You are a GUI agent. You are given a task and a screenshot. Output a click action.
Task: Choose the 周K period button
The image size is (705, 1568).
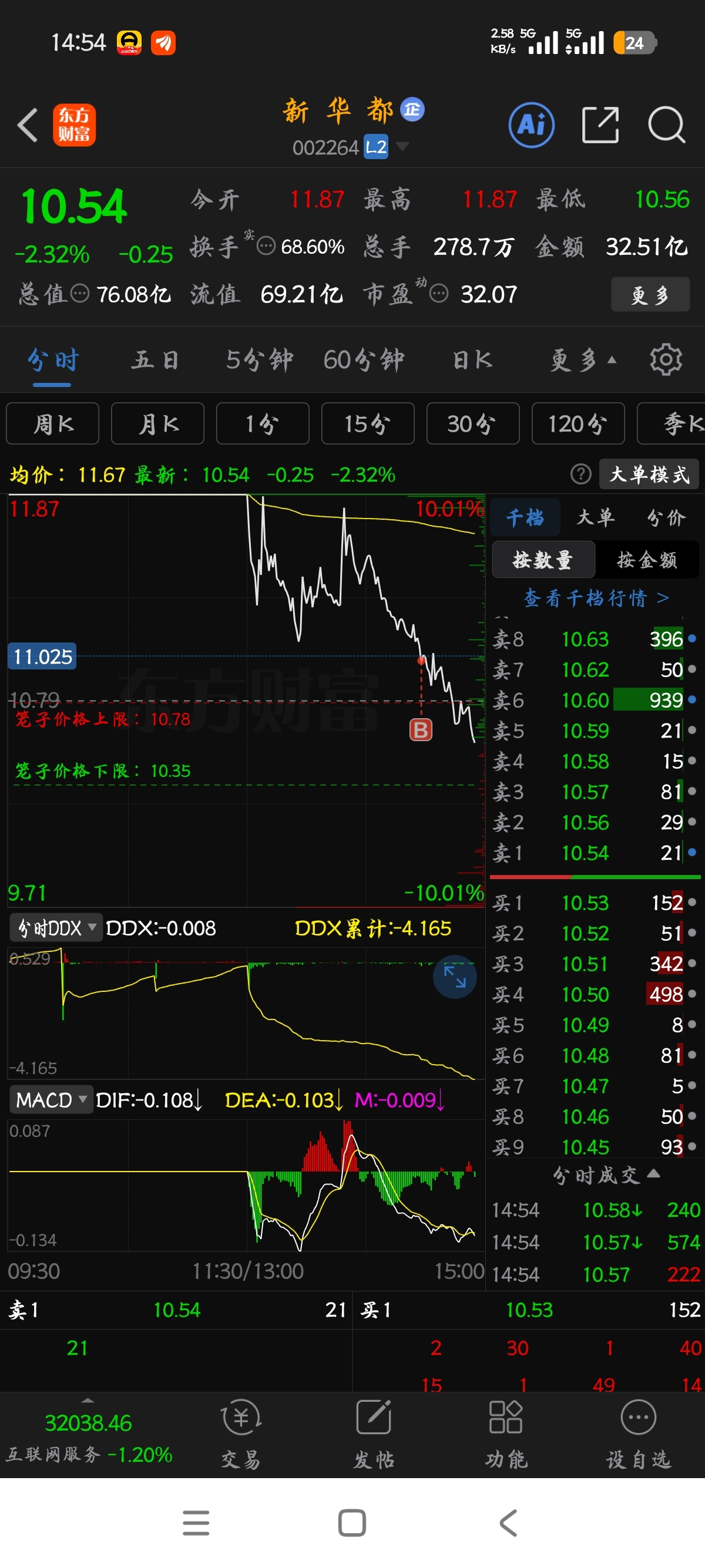(x=52, y=423)
